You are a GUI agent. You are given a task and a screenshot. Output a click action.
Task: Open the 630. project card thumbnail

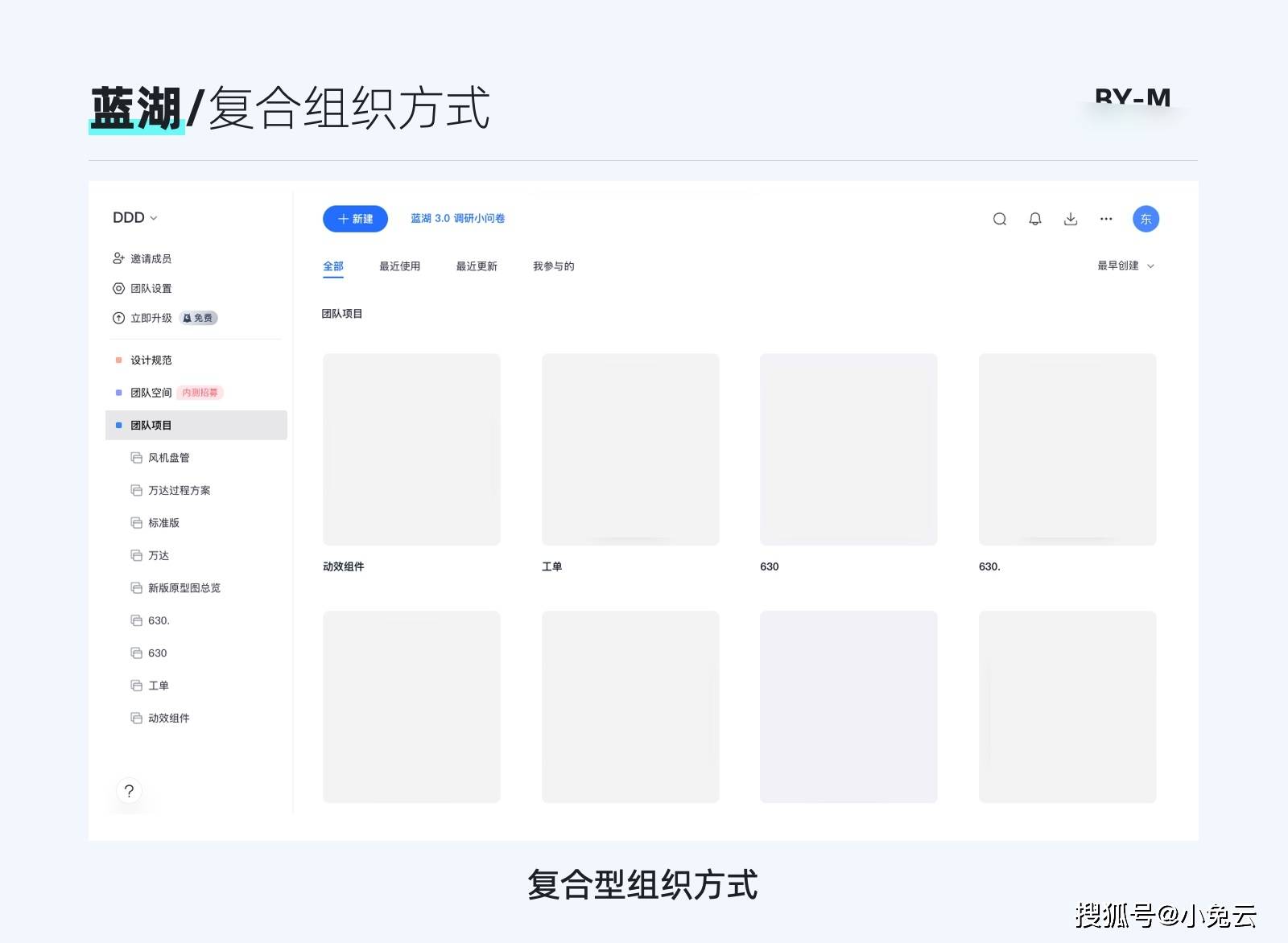[1067, 450]
